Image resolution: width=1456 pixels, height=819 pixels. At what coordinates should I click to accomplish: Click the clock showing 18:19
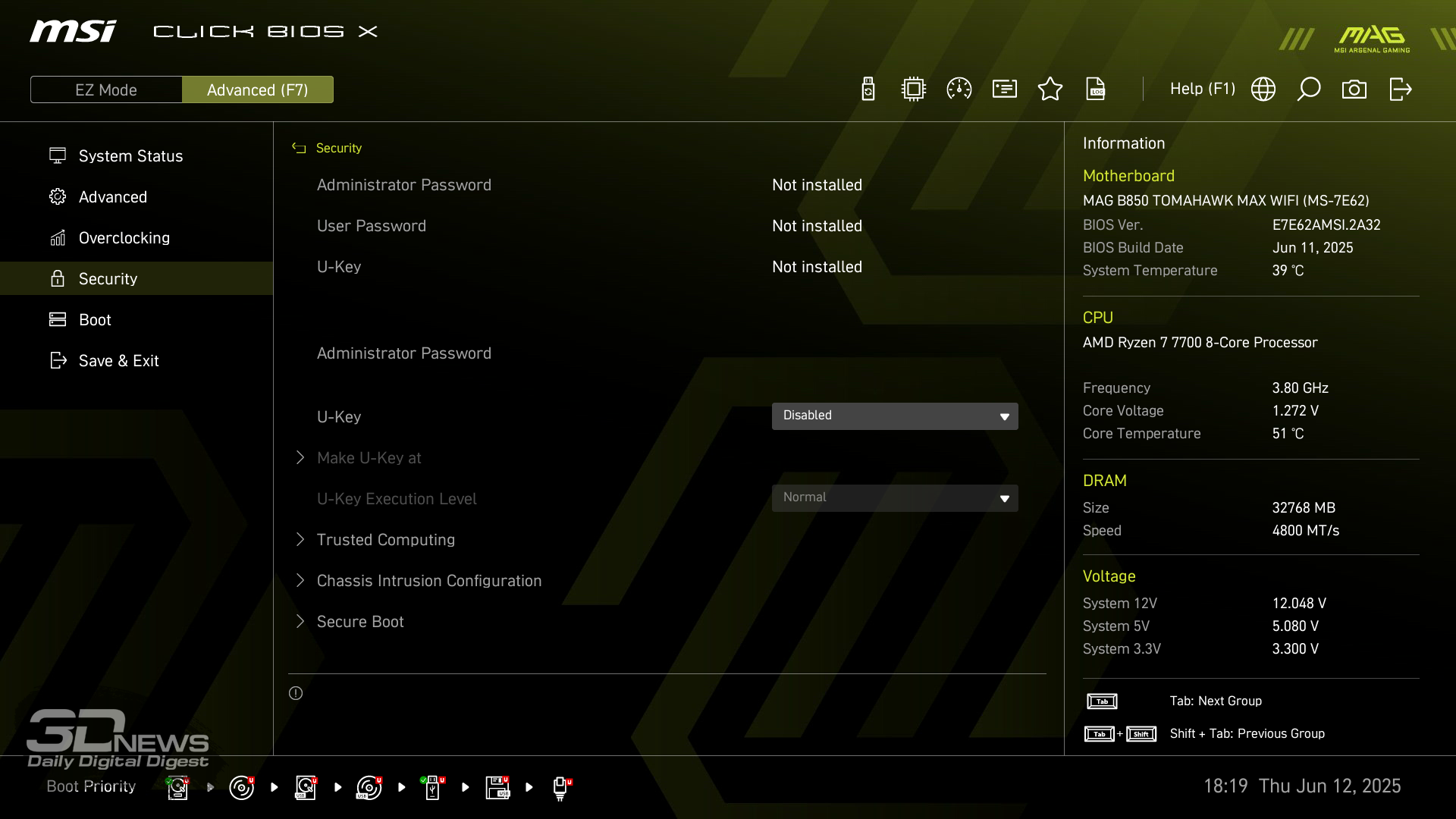pos(1225,786)
